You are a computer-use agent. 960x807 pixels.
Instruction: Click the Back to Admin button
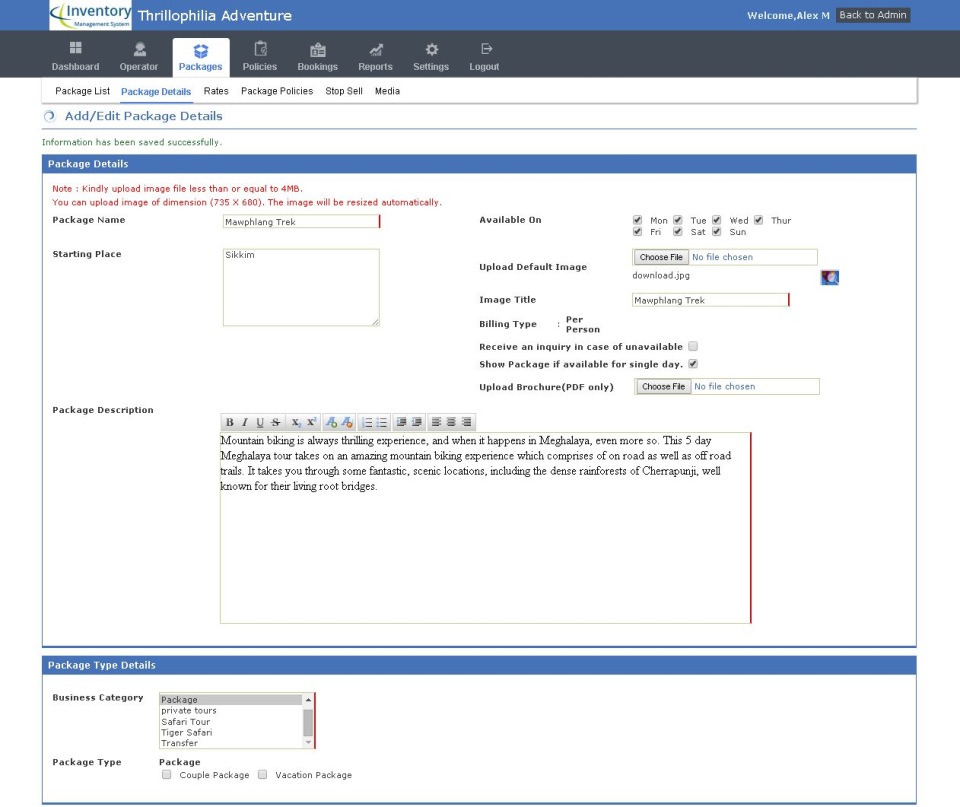(874, 15)
